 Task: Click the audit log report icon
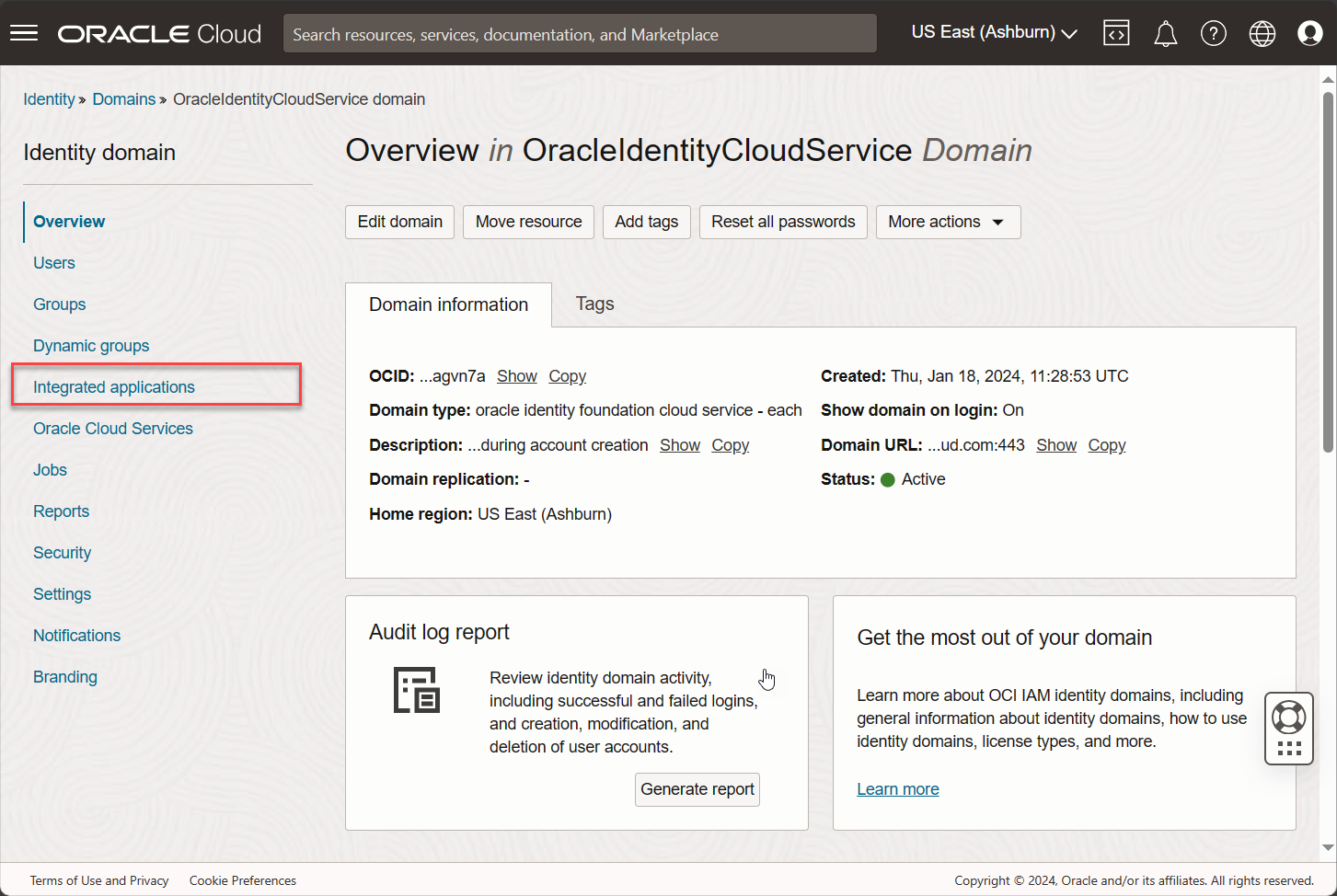417,691
